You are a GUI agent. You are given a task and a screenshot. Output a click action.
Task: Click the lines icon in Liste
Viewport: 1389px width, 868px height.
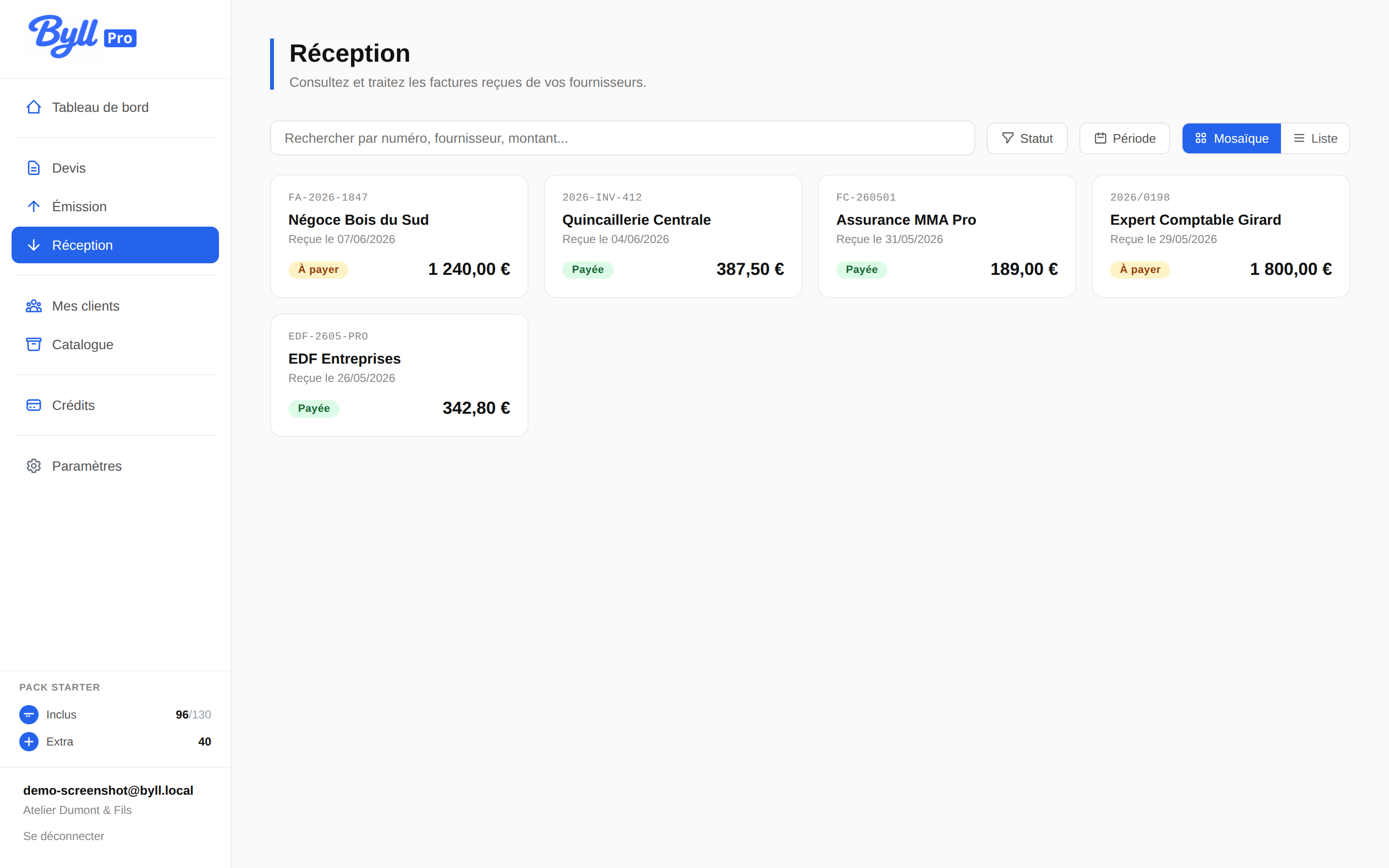1299,138
